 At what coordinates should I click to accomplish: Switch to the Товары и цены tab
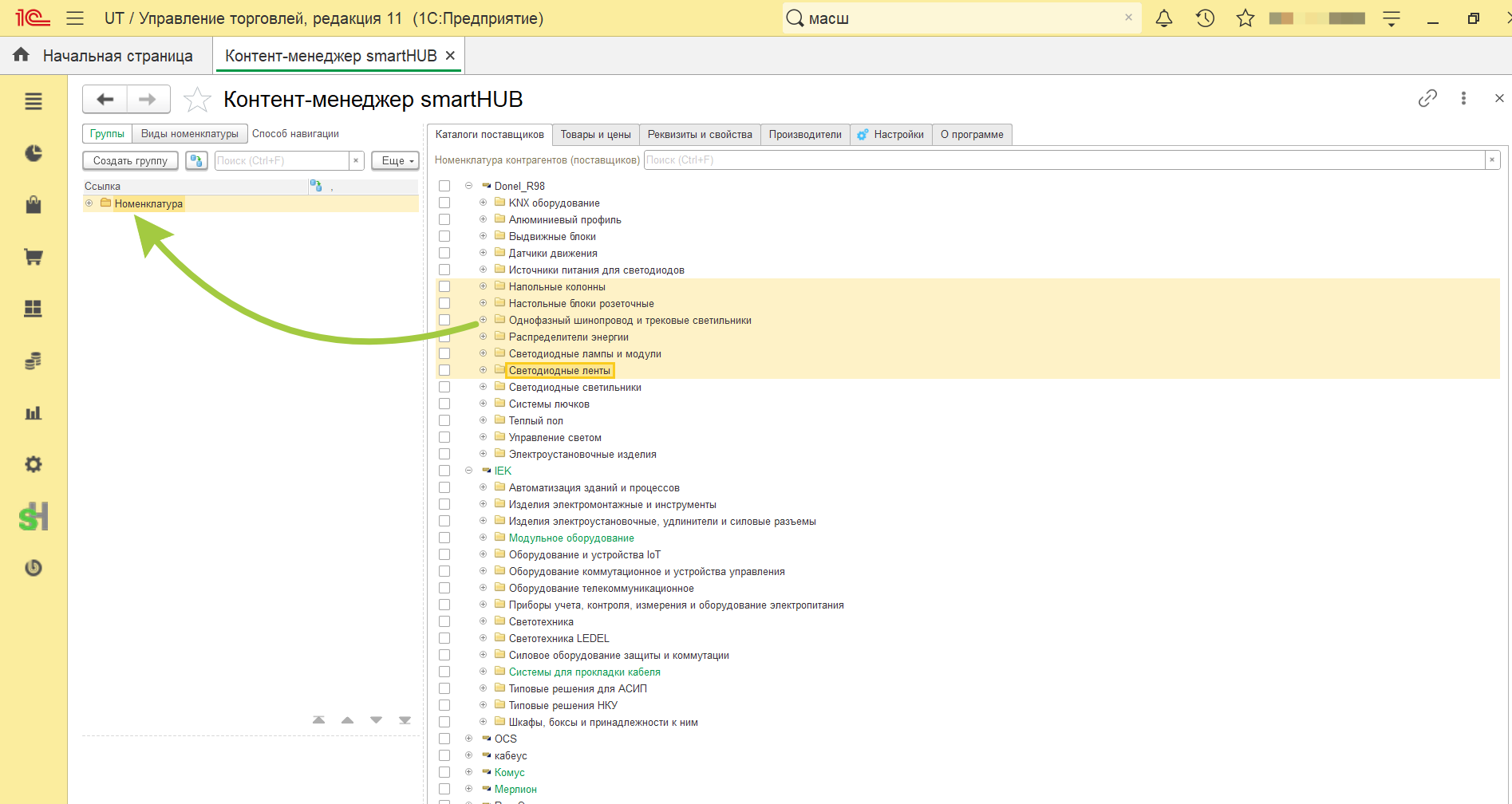(595, 134)
